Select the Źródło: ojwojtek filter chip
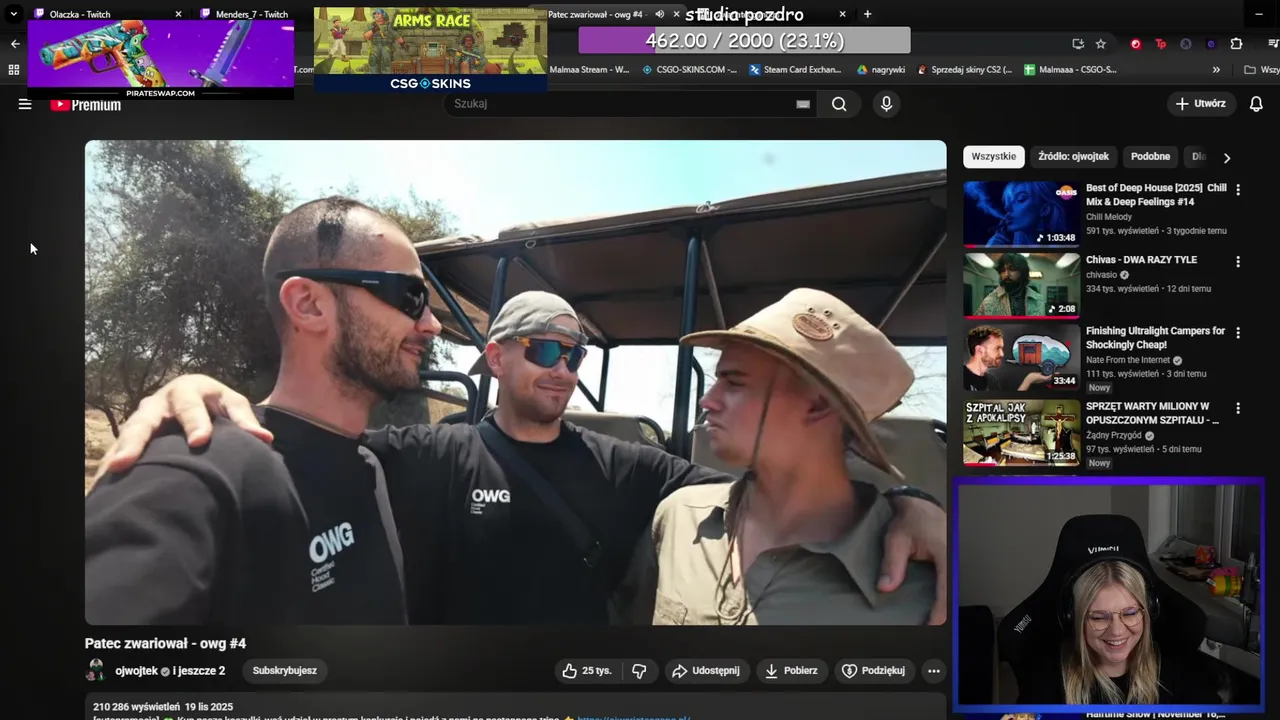This screenshot has width=1280, height=720. 1073,157
